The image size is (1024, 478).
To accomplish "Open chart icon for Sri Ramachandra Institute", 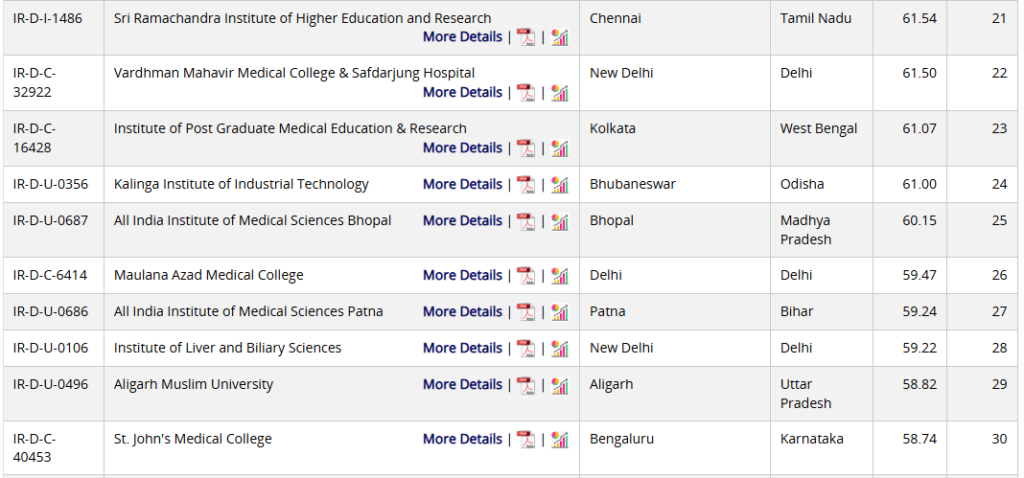I will pos(559,37).
